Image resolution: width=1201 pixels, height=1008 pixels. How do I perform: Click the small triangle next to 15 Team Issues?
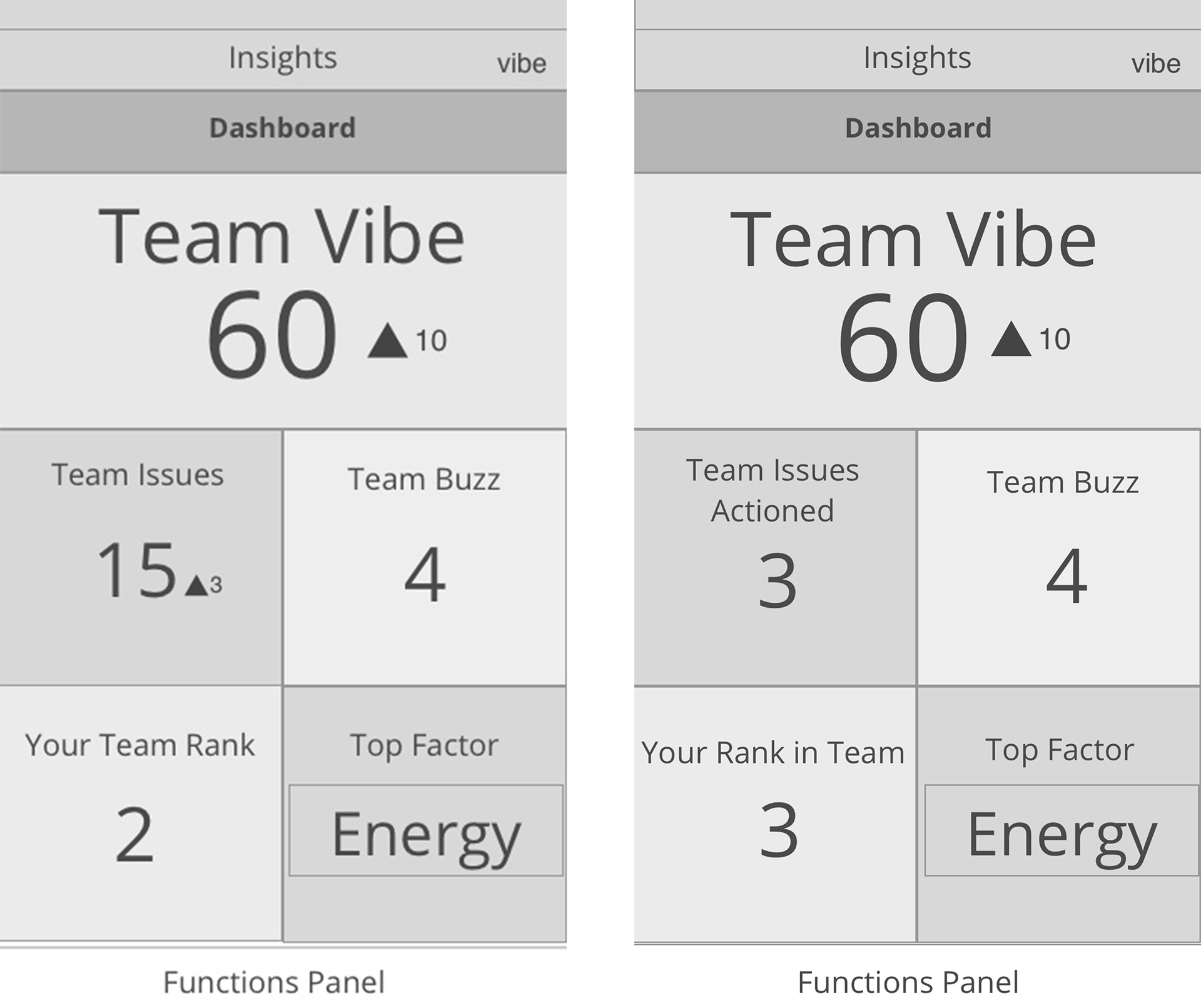pos(197,585)
